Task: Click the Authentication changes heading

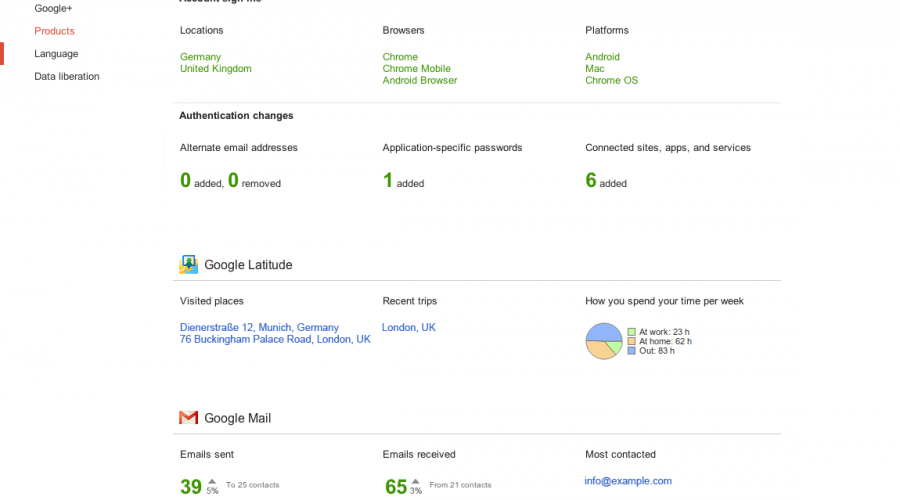Action: tap(236, 115)
